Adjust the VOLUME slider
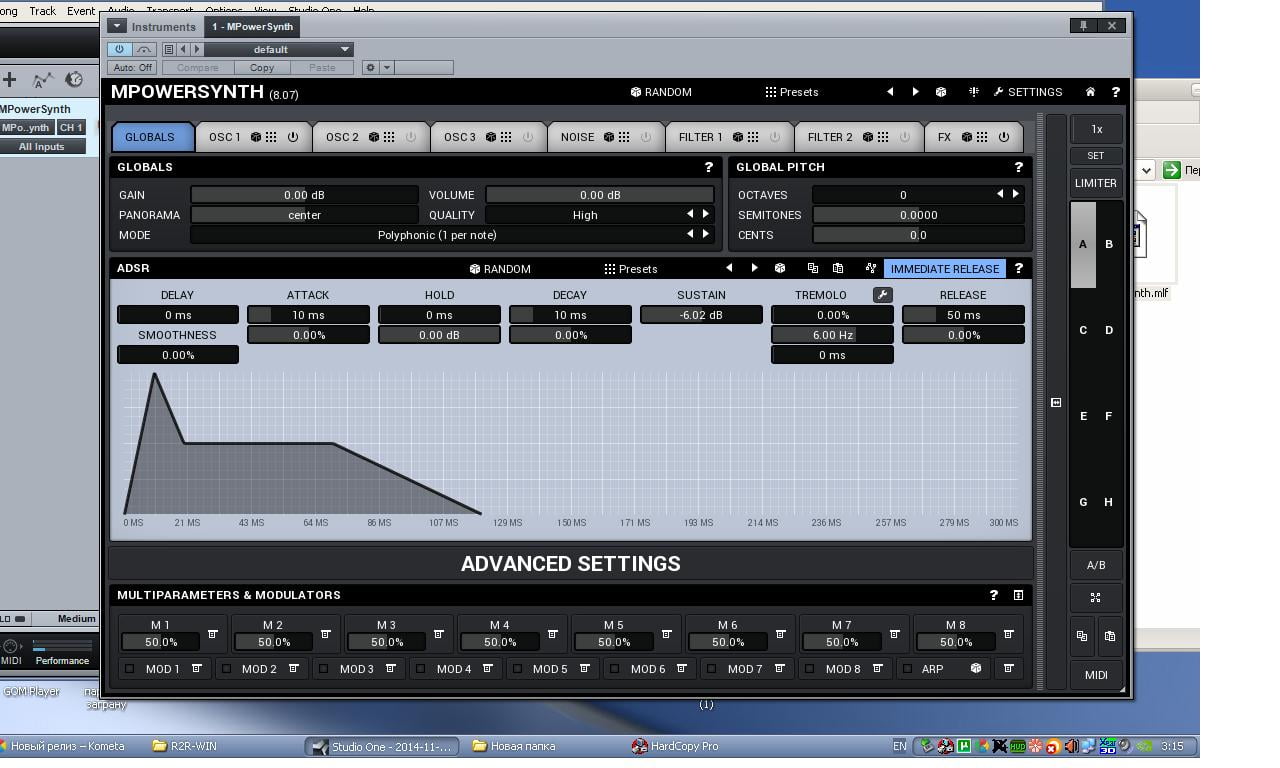 coord(600,195)
